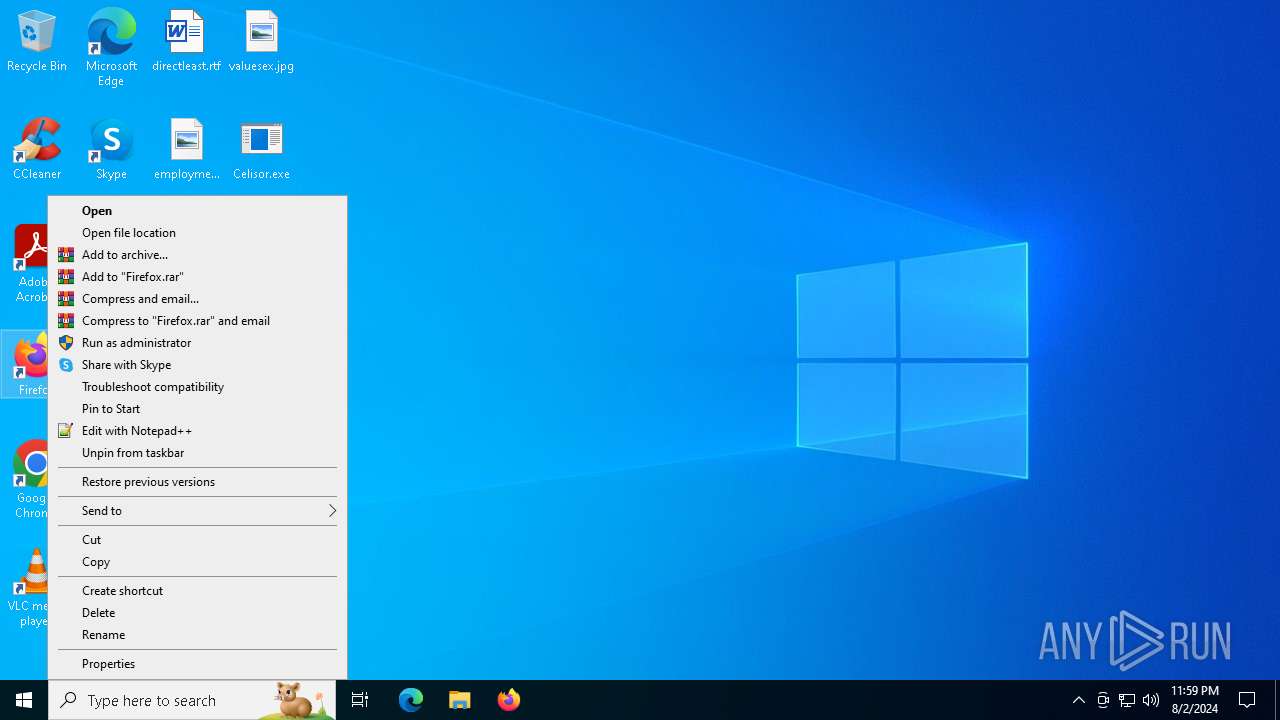Launch Firefox from the taskbar
This screenshot has height=720, width=1280.
[509, 700]
